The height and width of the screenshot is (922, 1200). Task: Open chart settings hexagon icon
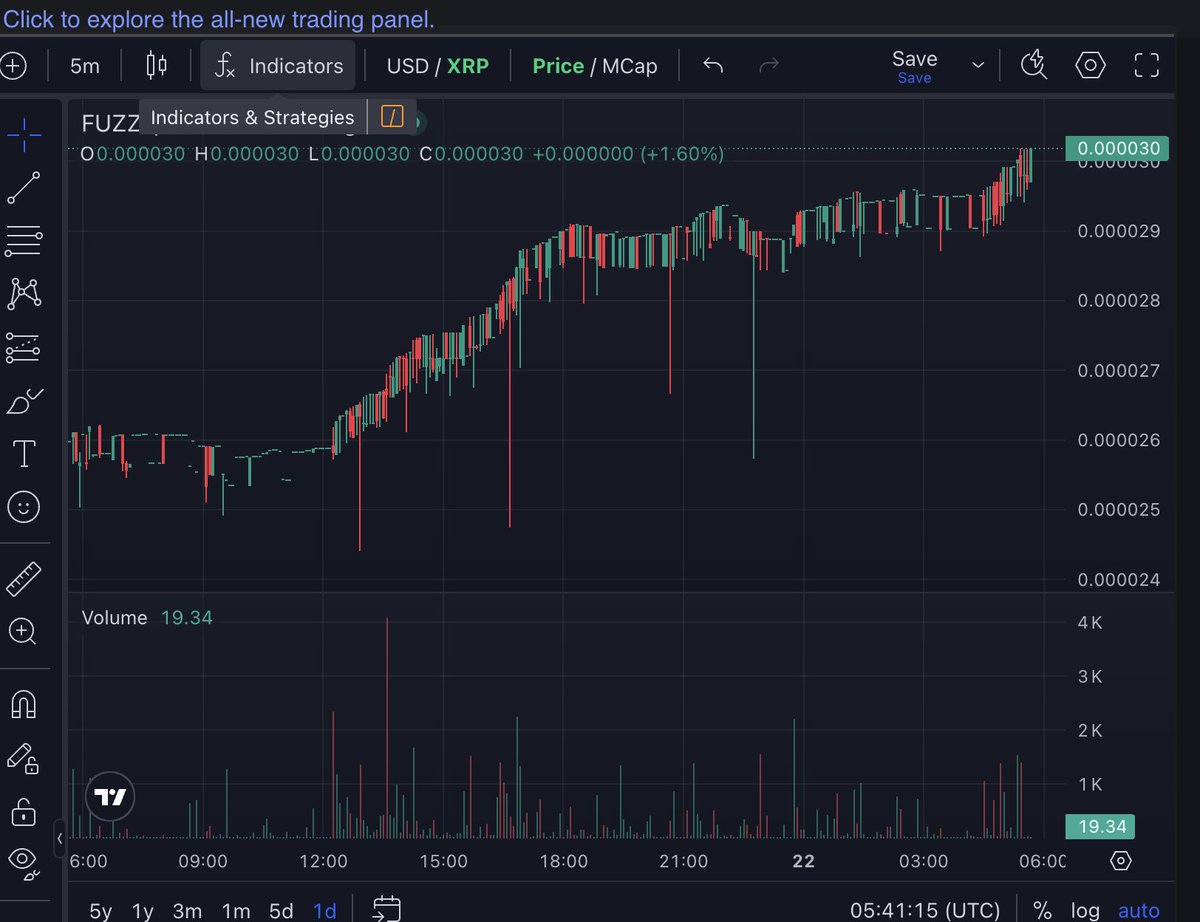click(1090, 66)
